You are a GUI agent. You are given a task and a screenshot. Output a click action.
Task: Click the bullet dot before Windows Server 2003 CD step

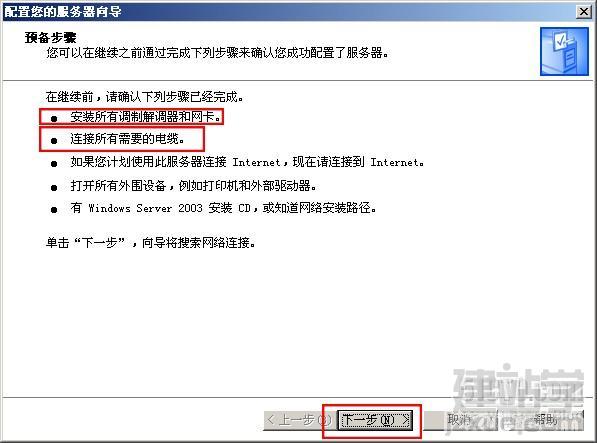tap(54, 209)
